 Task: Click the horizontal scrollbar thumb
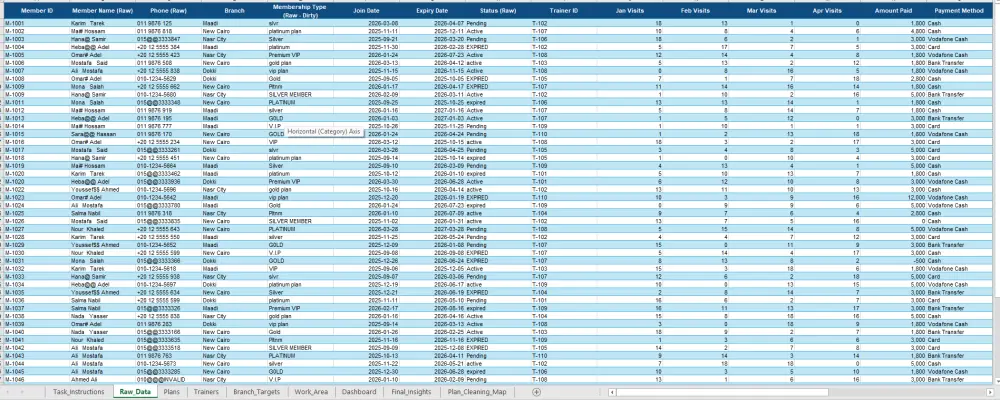coord(722,392)
